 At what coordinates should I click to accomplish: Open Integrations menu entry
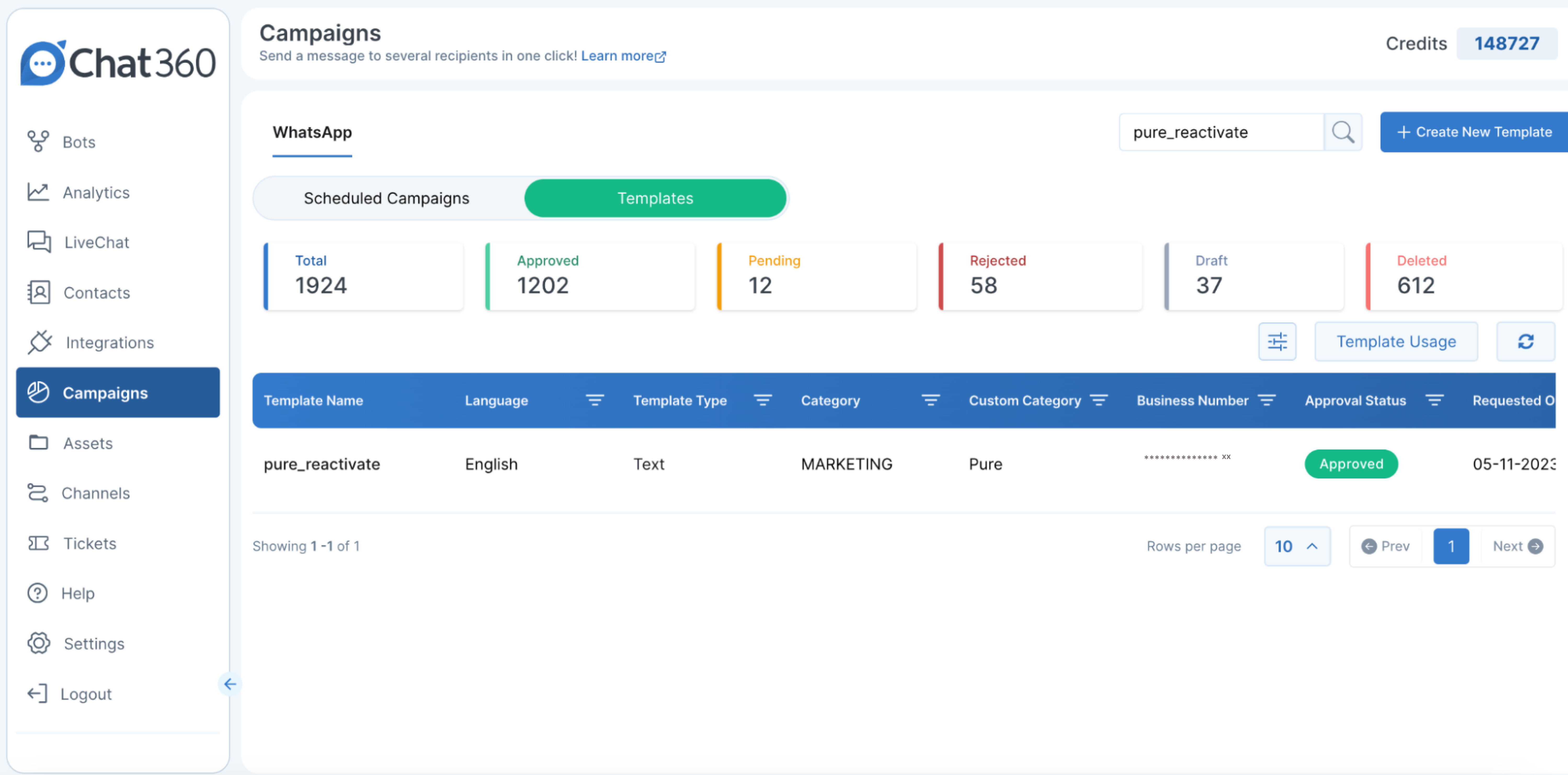pyautogui.click(x=110, y=343)
